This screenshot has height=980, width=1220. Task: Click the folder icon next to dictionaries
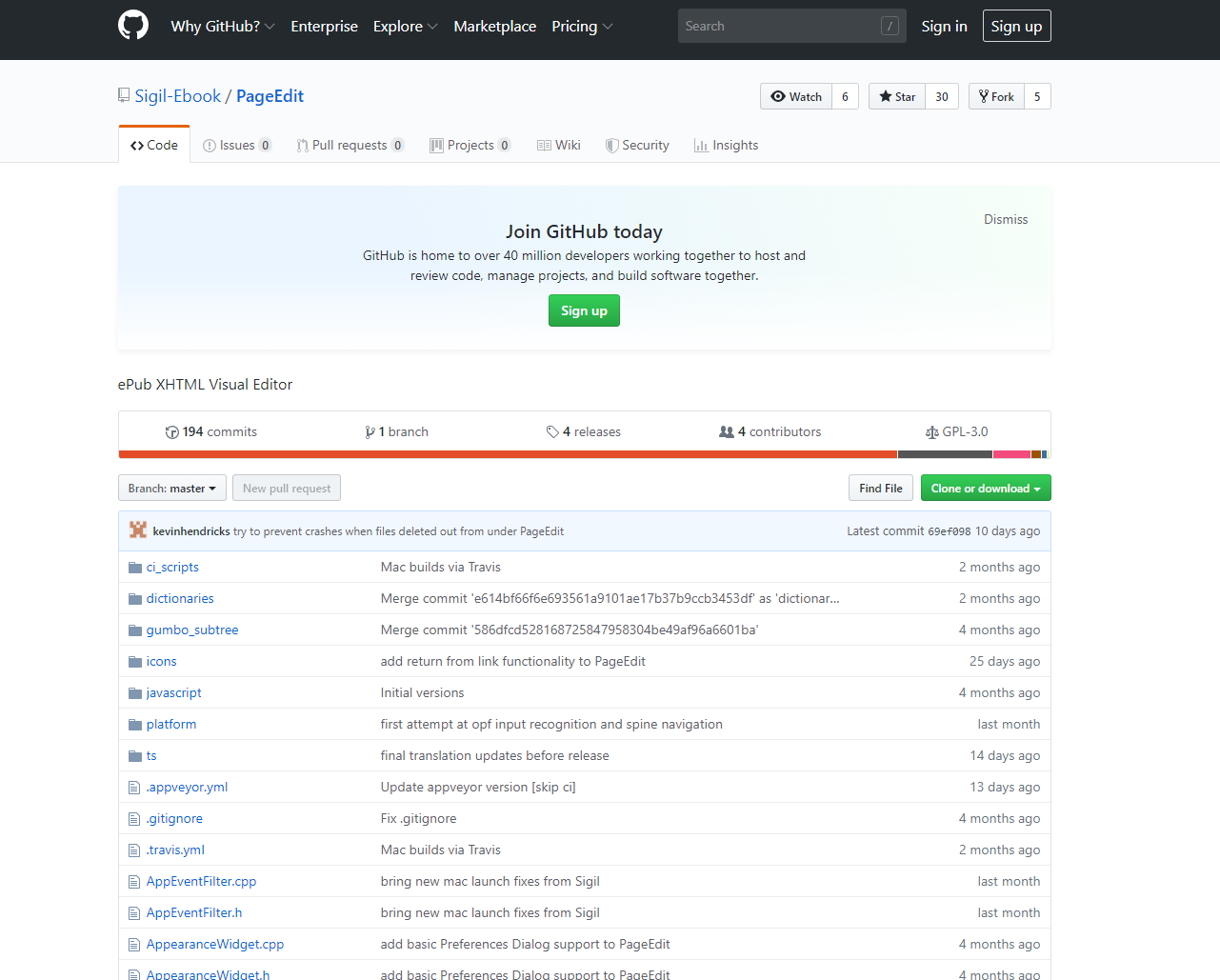click(134, 599)
